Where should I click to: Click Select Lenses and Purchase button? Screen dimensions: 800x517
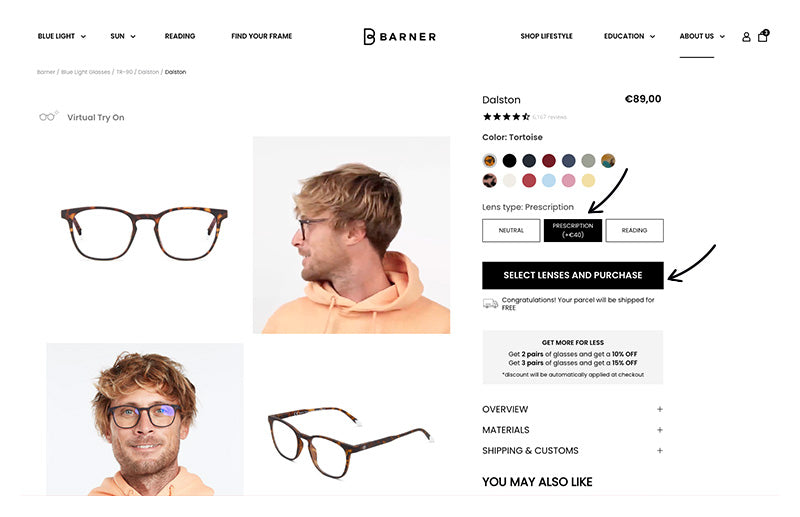coord(572,276)
